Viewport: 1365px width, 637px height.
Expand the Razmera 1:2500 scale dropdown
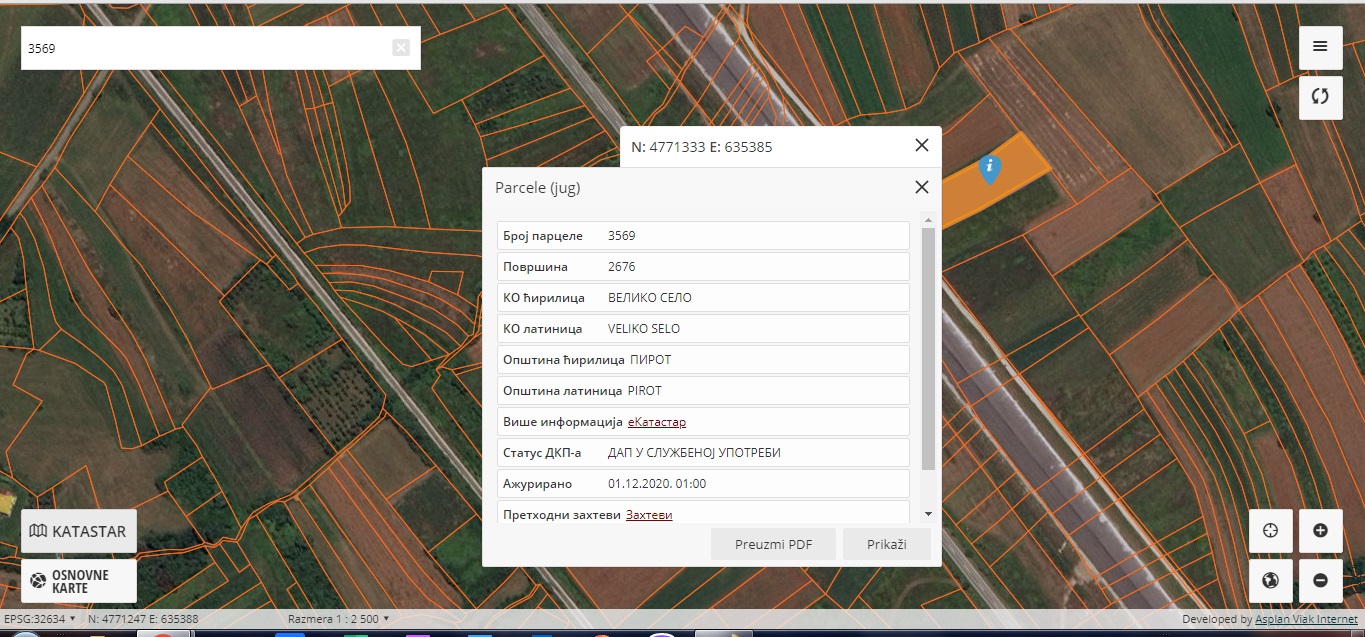click(338, 619)
